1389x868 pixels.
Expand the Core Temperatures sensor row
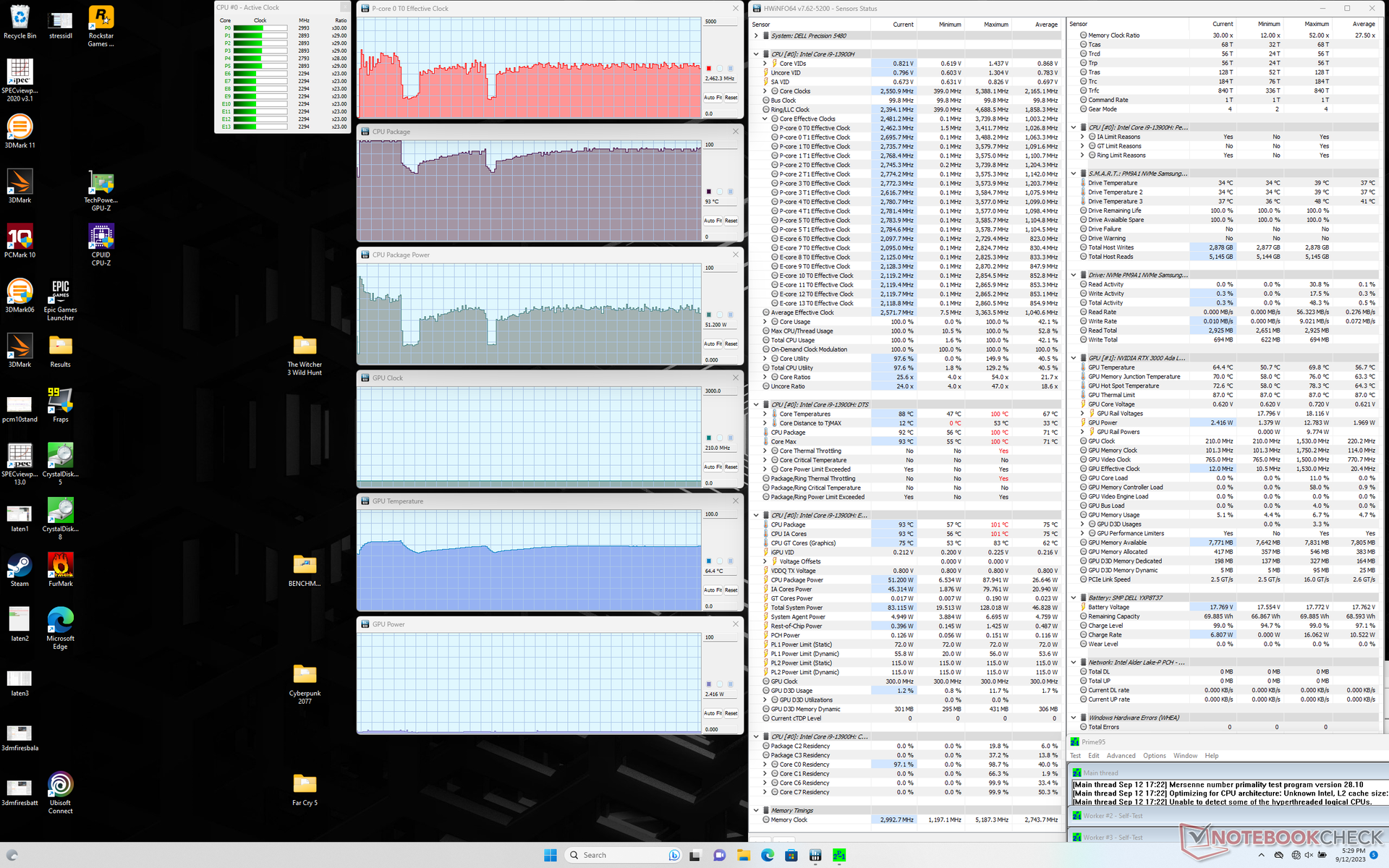point(765,414)
